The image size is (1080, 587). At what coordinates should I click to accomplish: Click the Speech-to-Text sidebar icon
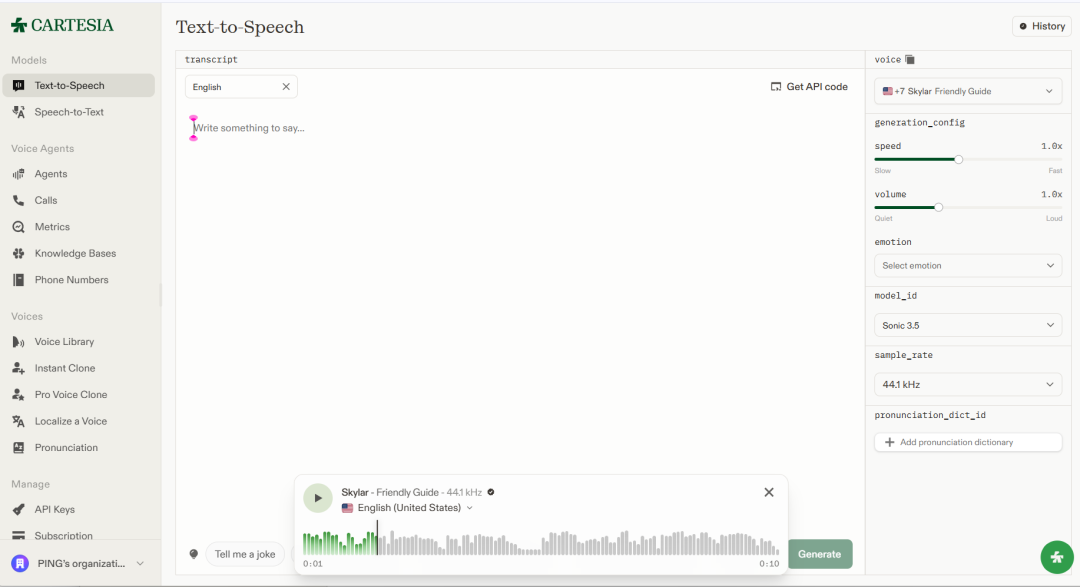pyautogui.click(x=19, y=112)
